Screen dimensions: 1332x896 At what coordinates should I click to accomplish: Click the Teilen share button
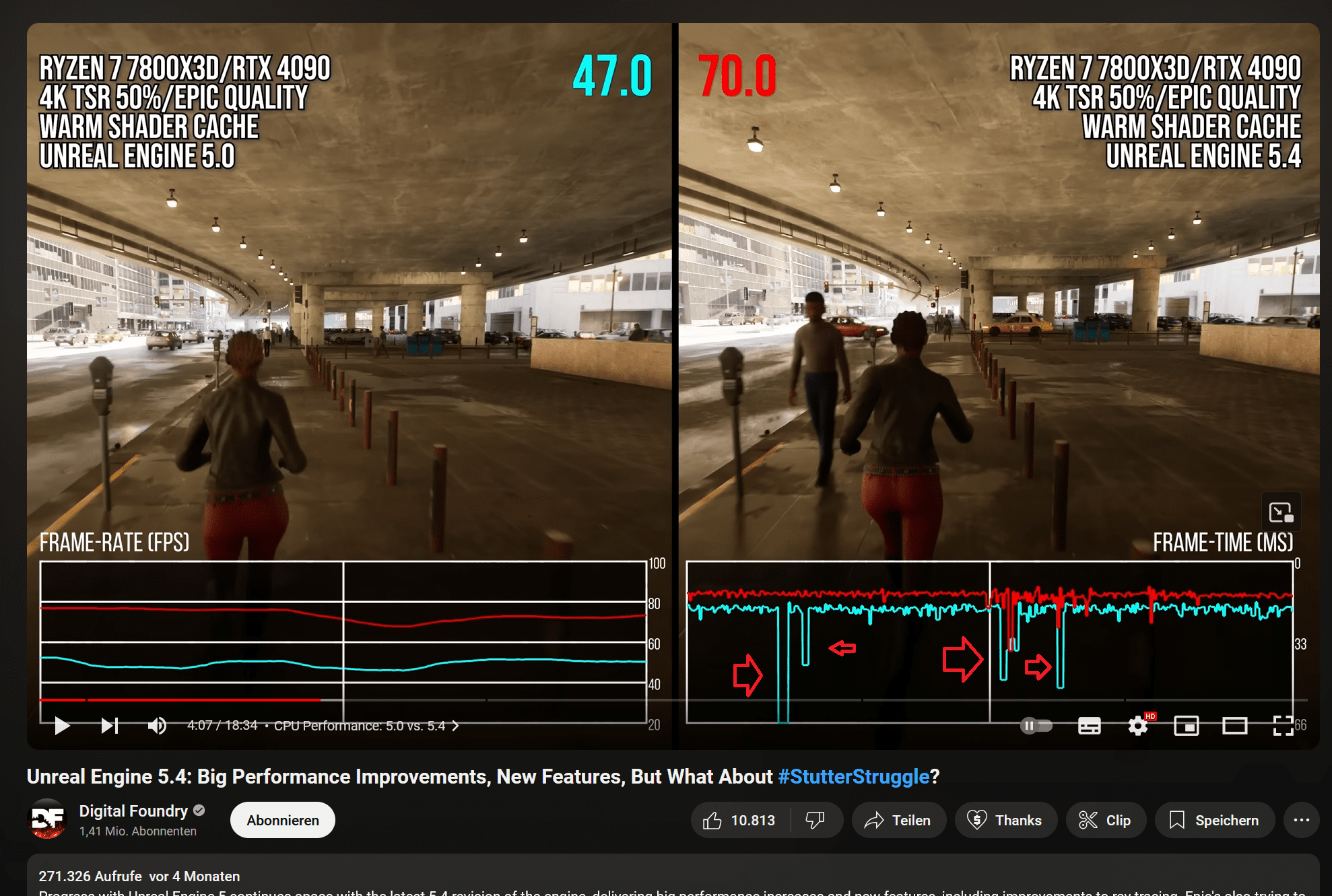[898, 820]
